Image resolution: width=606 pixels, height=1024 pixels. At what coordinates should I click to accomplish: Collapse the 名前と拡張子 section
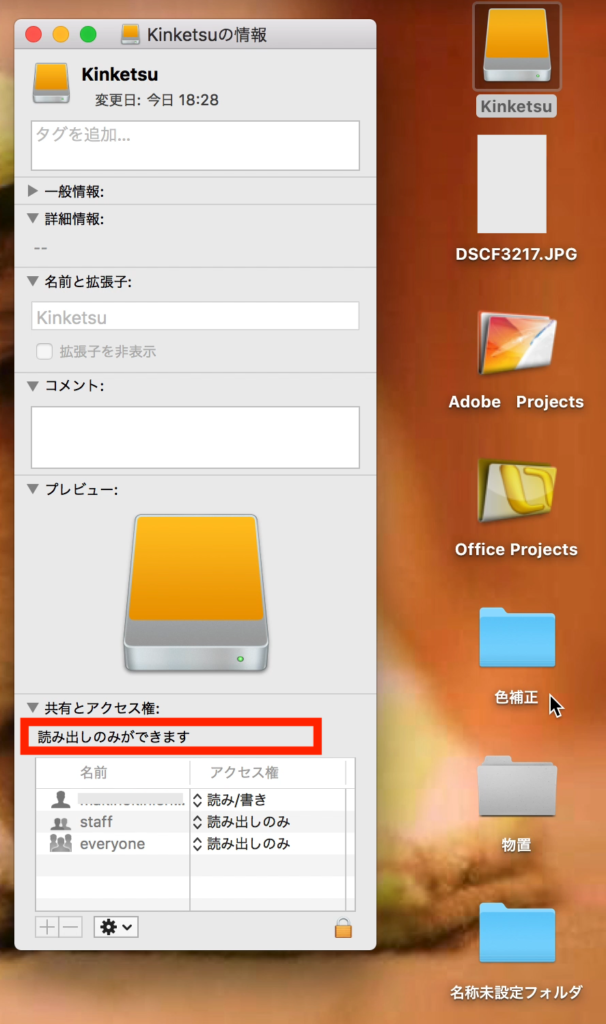click(33, 281)
